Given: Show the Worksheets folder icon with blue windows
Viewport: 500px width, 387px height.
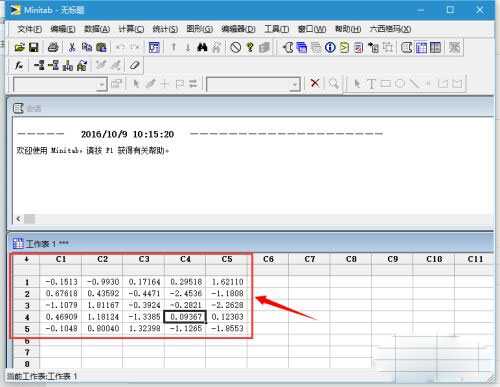Looking at the screenshot, I should [x=302, y=47].
